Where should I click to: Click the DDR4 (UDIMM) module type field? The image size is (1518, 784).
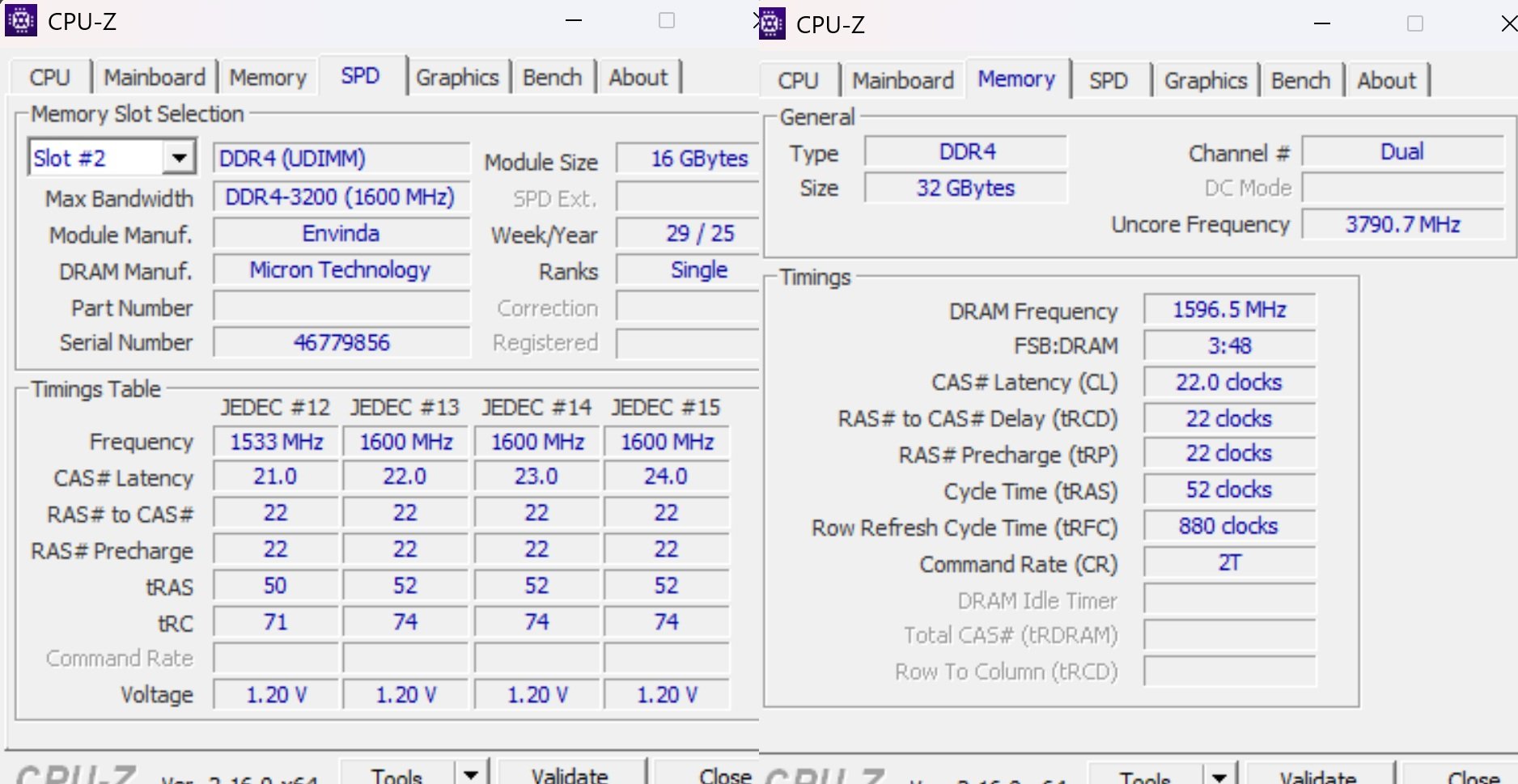point(341,158)
